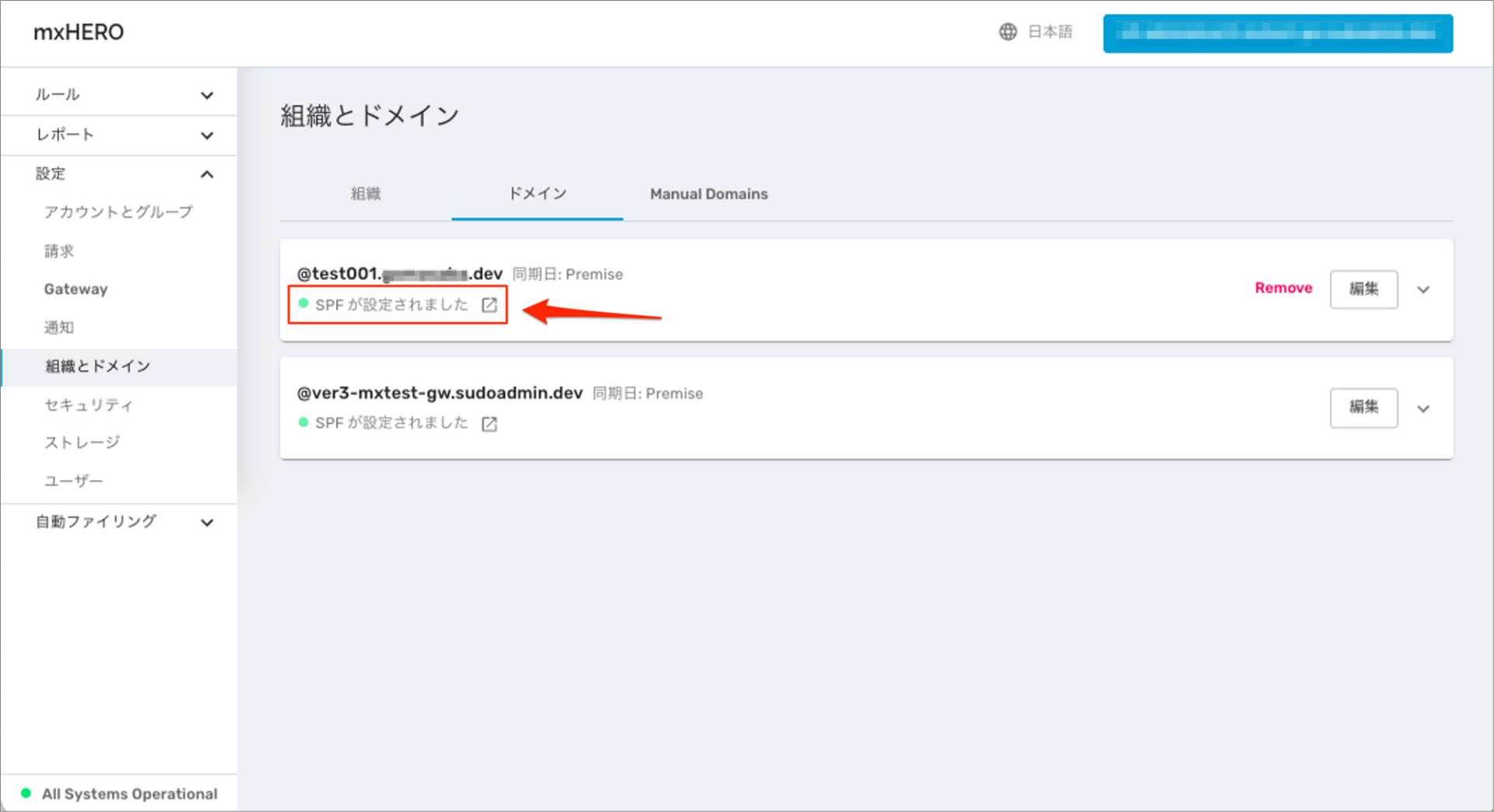Click All Systems Operational status link
This screenshot has height=812, width=1494.
130,794
